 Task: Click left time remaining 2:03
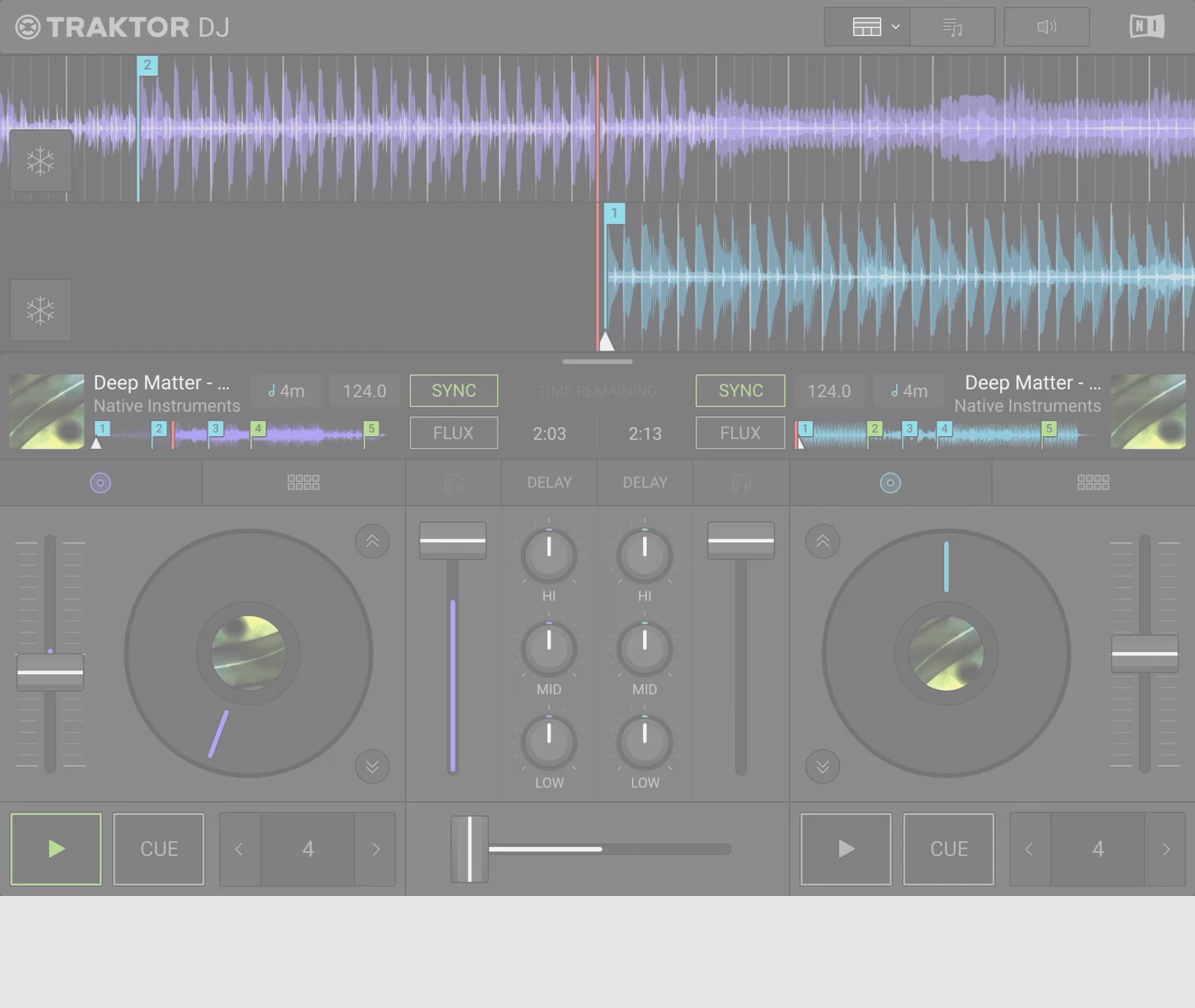(x=549, y=434)
